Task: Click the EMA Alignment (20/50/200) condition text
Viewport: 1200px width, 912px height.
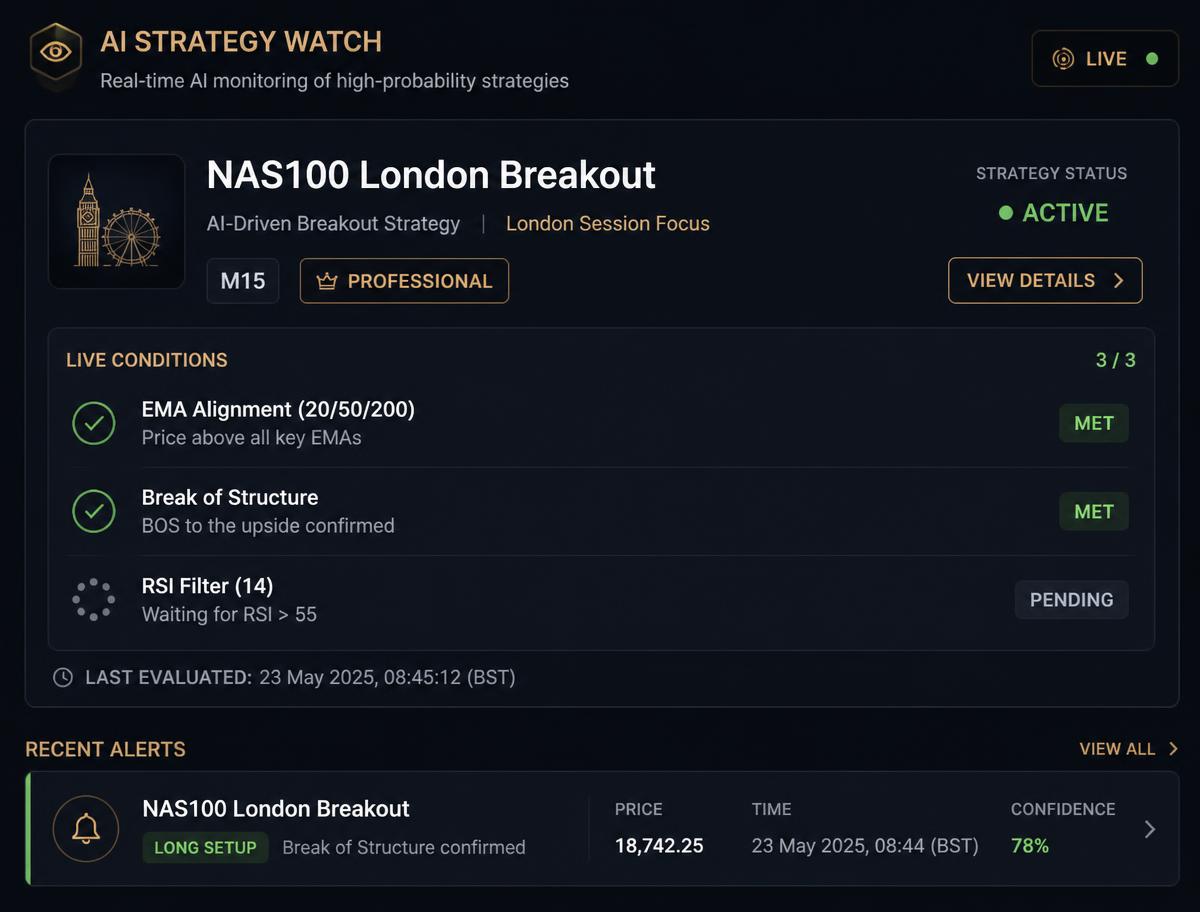Action: point(278,409)
